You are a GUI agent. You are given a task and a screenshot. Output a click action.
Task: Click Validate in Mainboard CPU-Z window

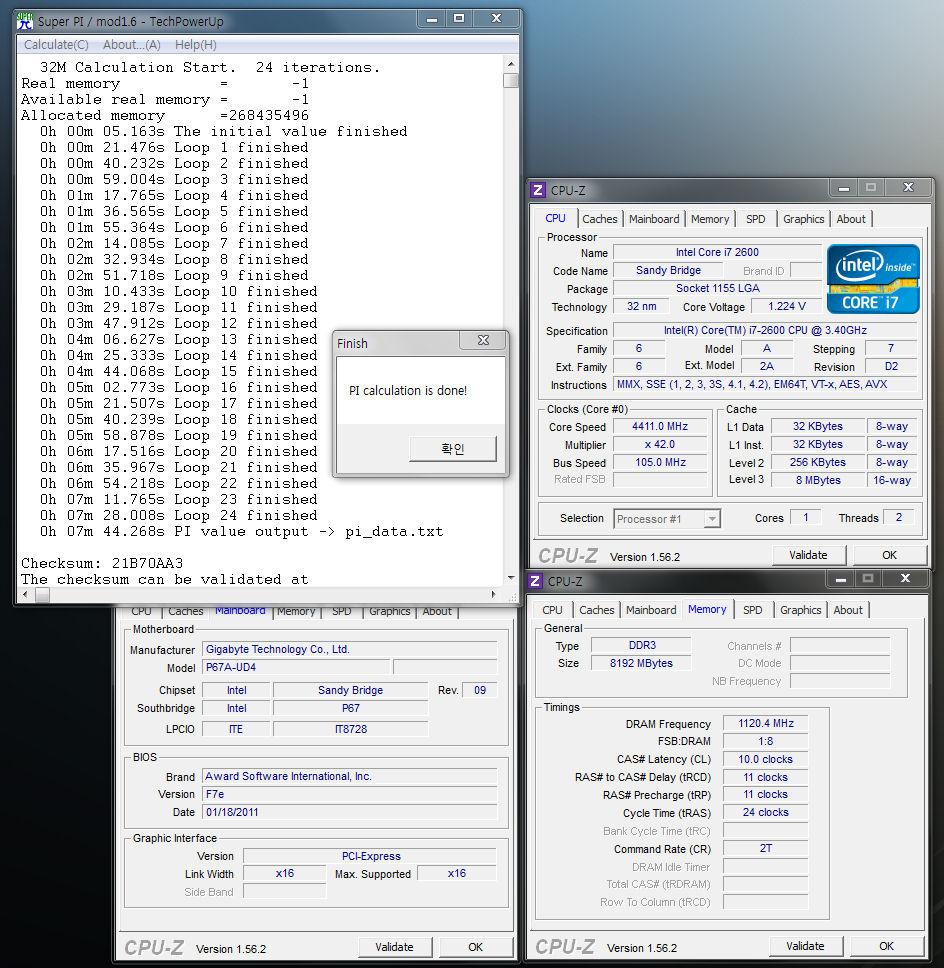click(x=395, y=947)
